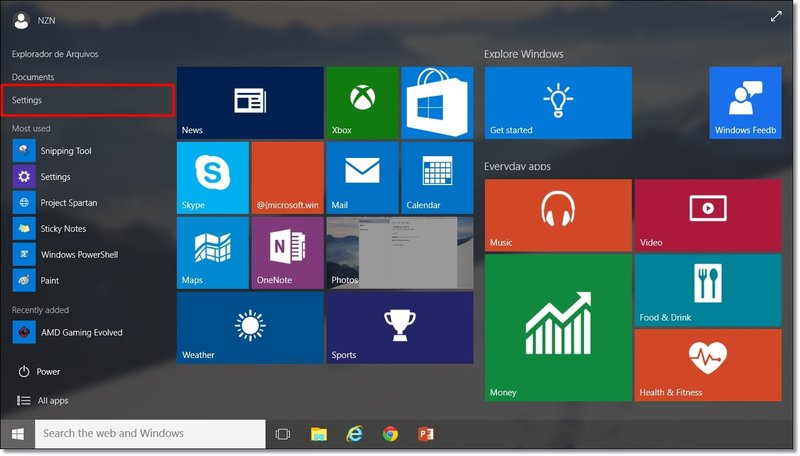Launch the Music headphones tile

[558, 215]
